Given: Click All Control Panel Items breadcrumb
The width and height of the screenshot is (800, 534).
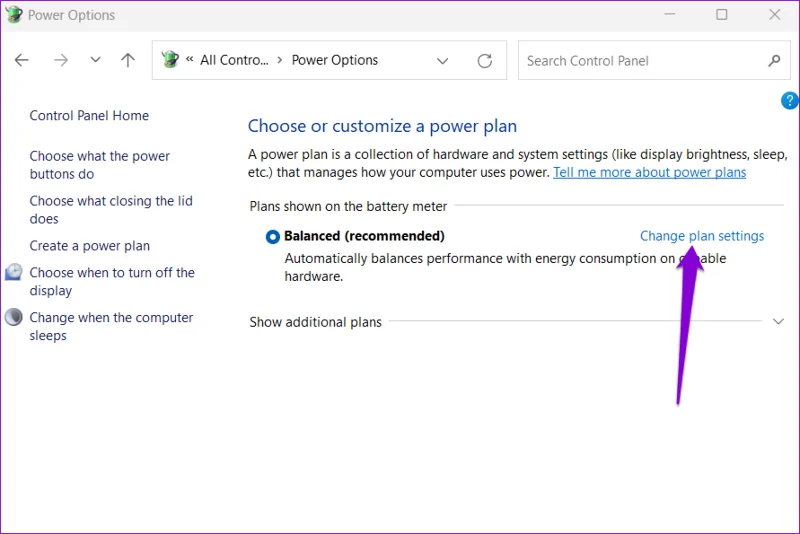Looking at the screenshot, I should coord(234,60).
